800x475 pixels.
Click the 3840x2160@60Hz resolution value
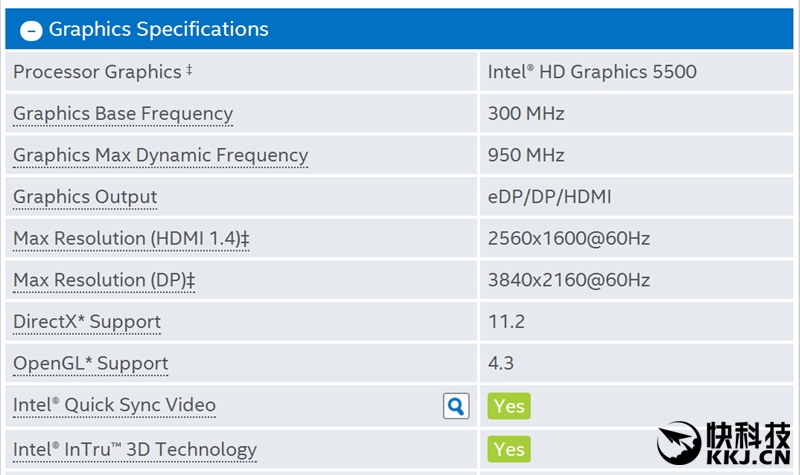point(568,281)
